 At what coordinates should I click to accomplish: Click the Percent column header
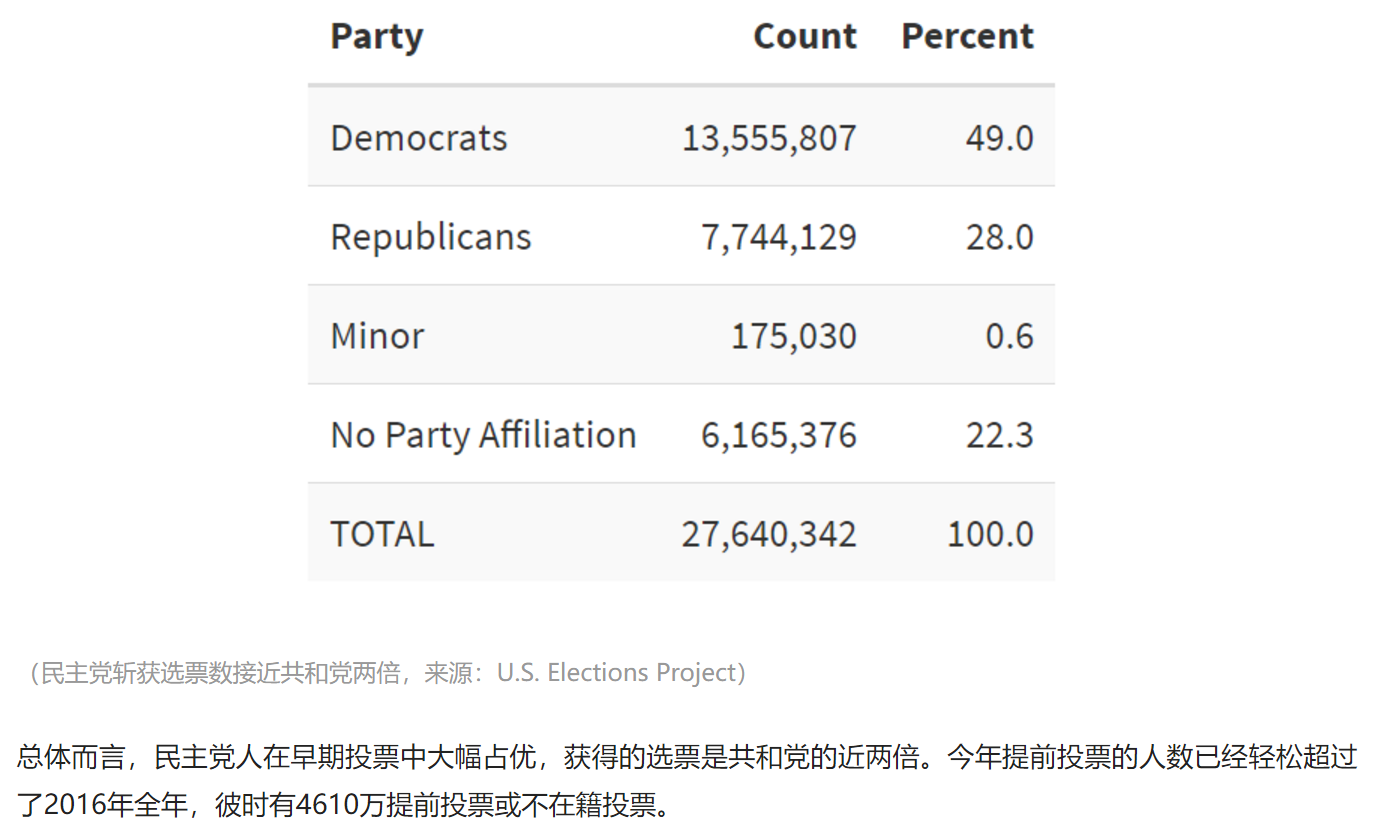[967, 37]
